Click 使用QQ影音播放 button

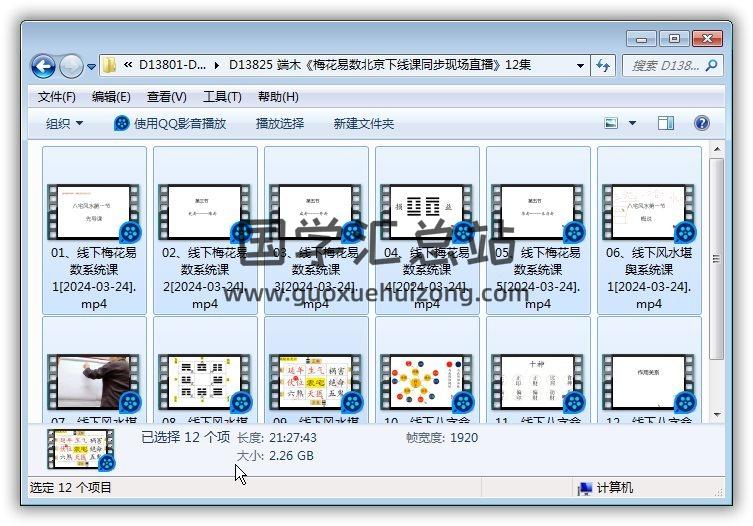(170, 124)
